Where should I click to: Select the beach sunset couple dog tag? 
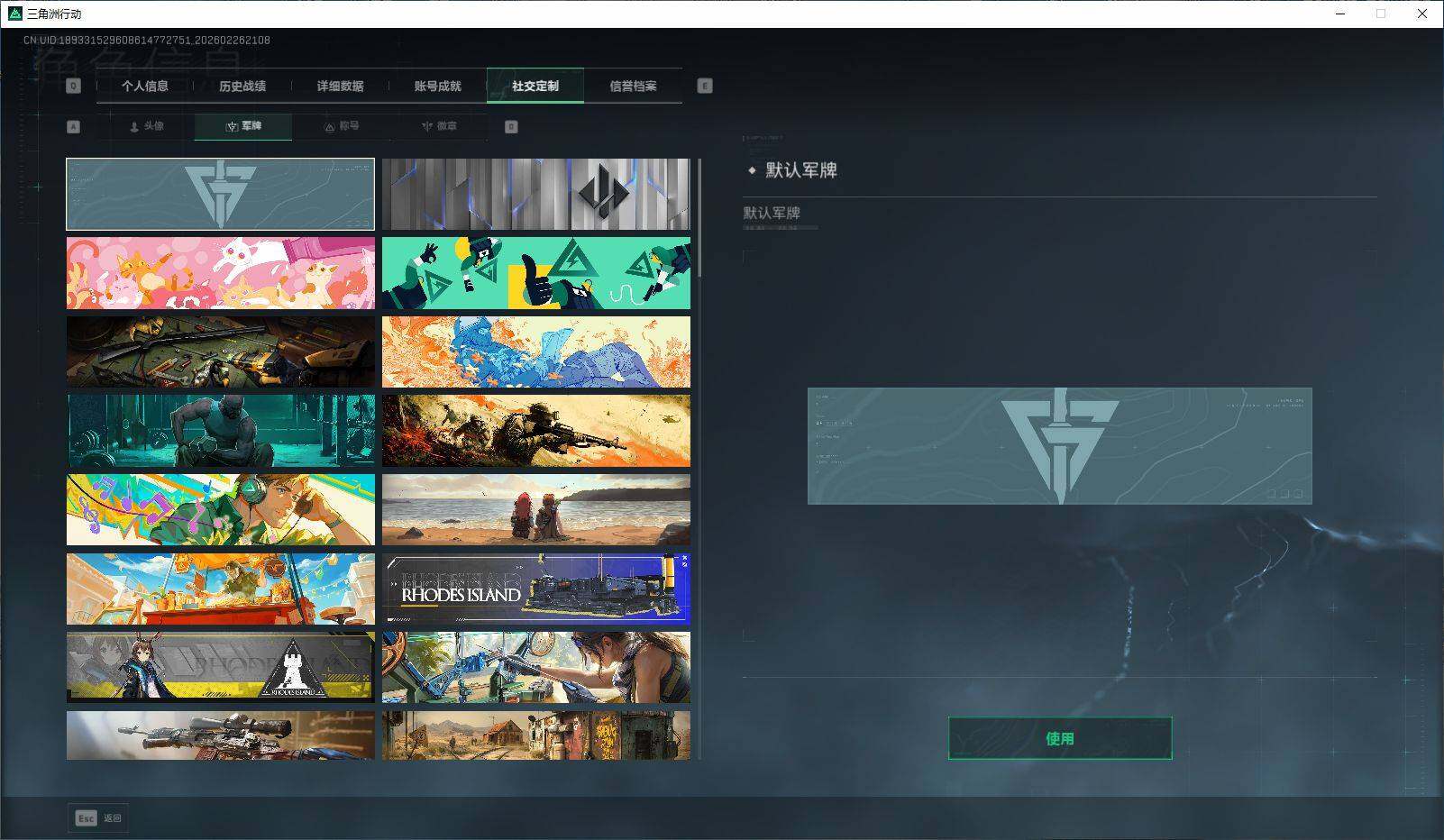(x=536, y=510)
